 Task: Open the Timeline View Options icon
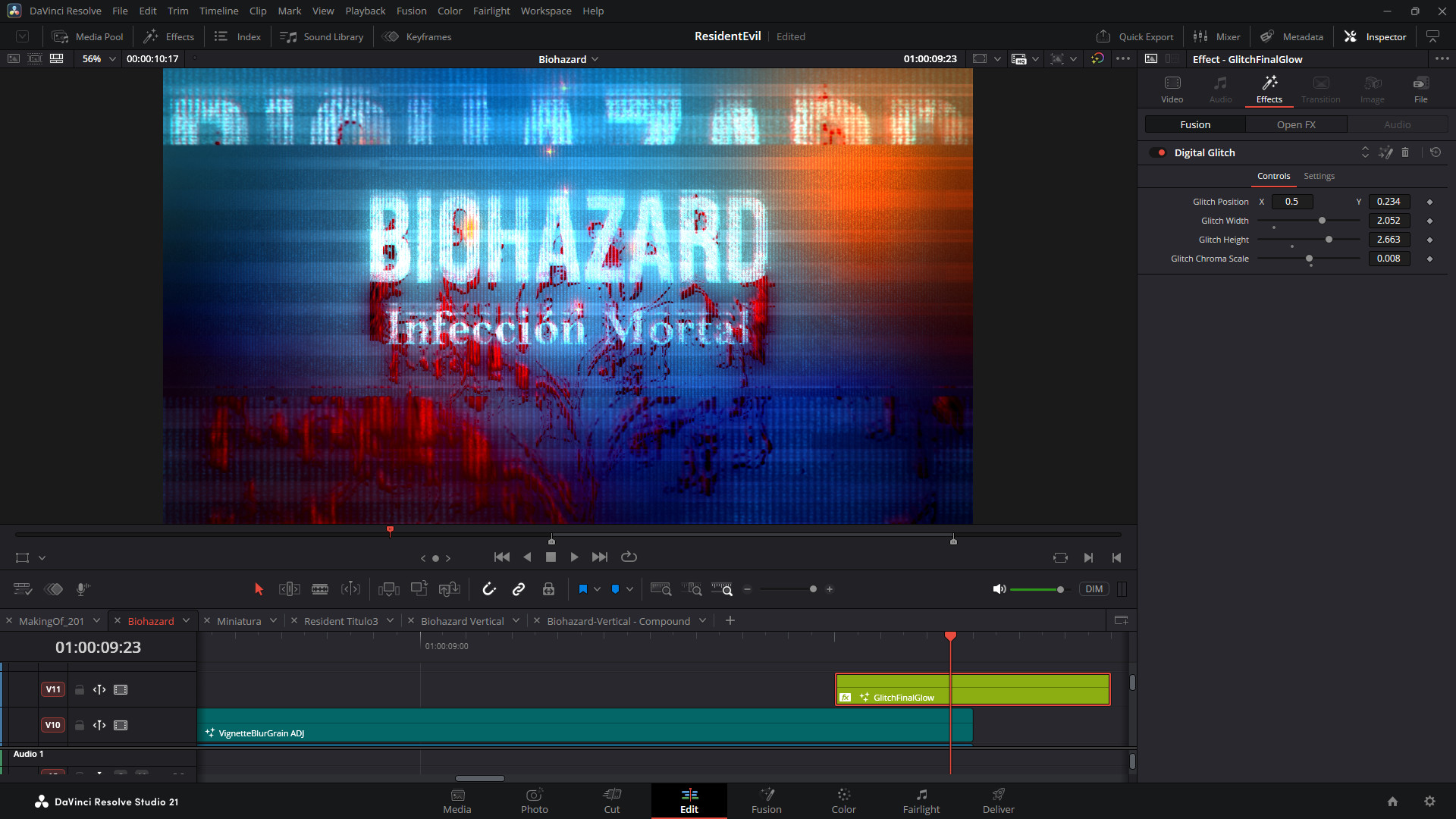pos(23,589)
